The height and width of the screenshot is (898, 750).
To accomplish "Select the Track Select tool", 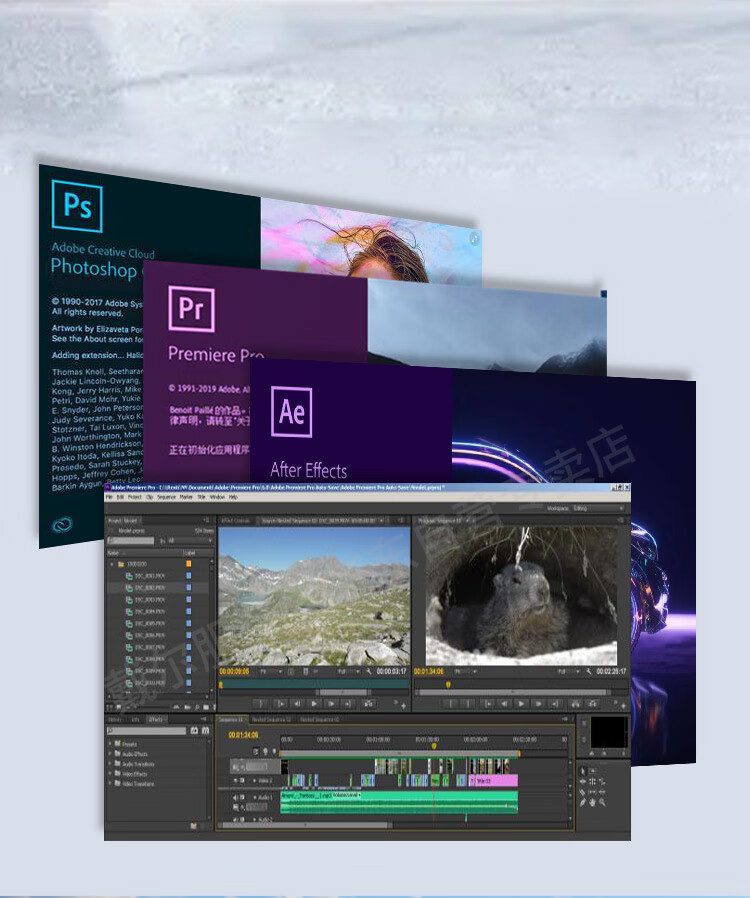I will [593, 771].
